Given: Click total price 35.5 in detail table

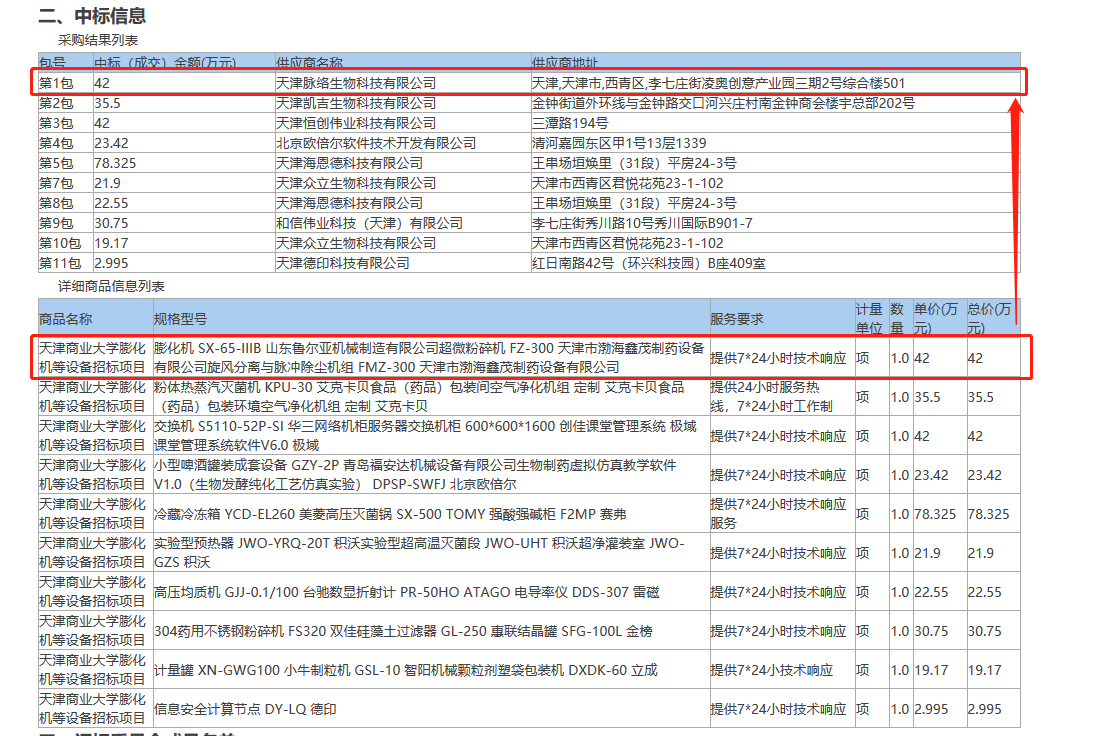Looking at the screenshot, I should point(980,397).
